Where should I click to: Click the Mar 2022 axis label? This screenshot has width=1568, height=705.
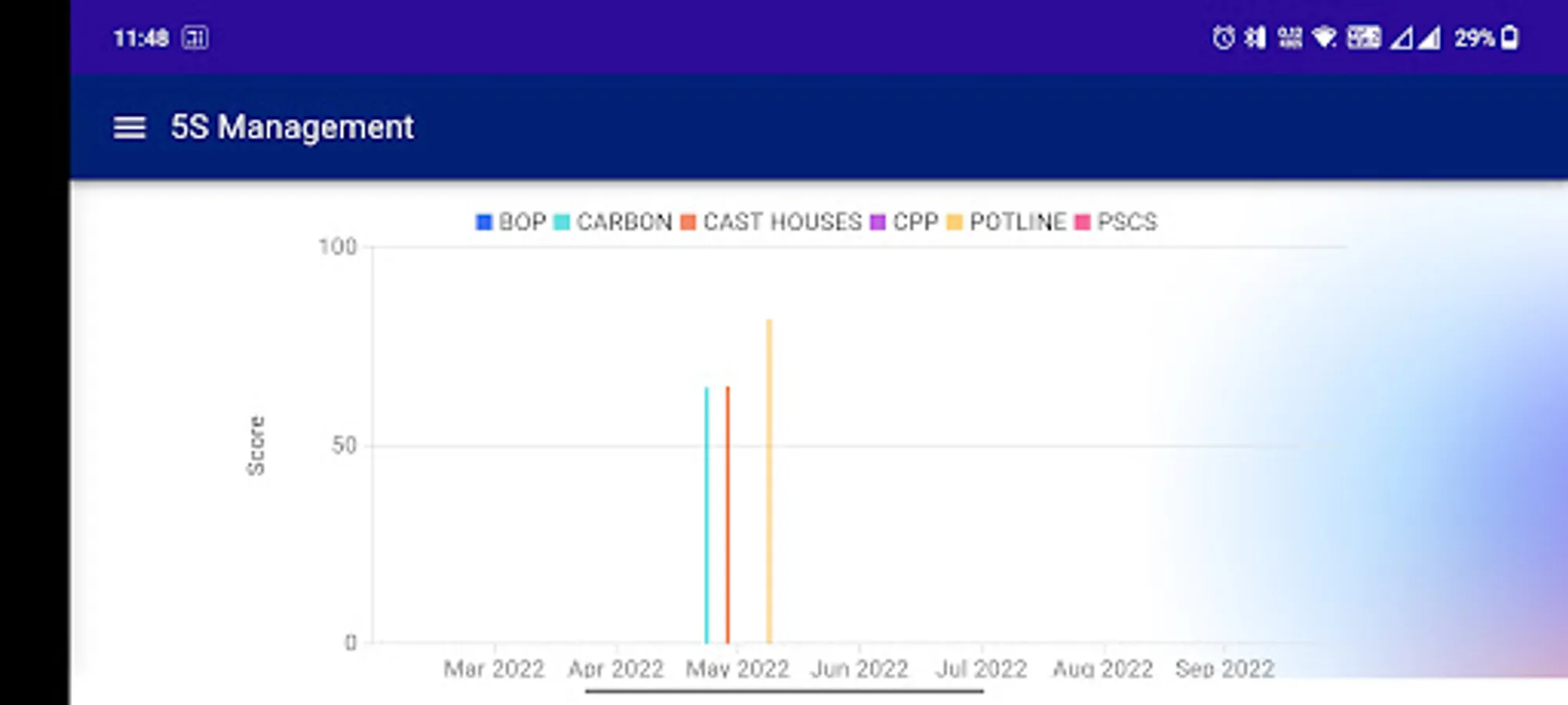pyautogui.click(x=494, y=669)
